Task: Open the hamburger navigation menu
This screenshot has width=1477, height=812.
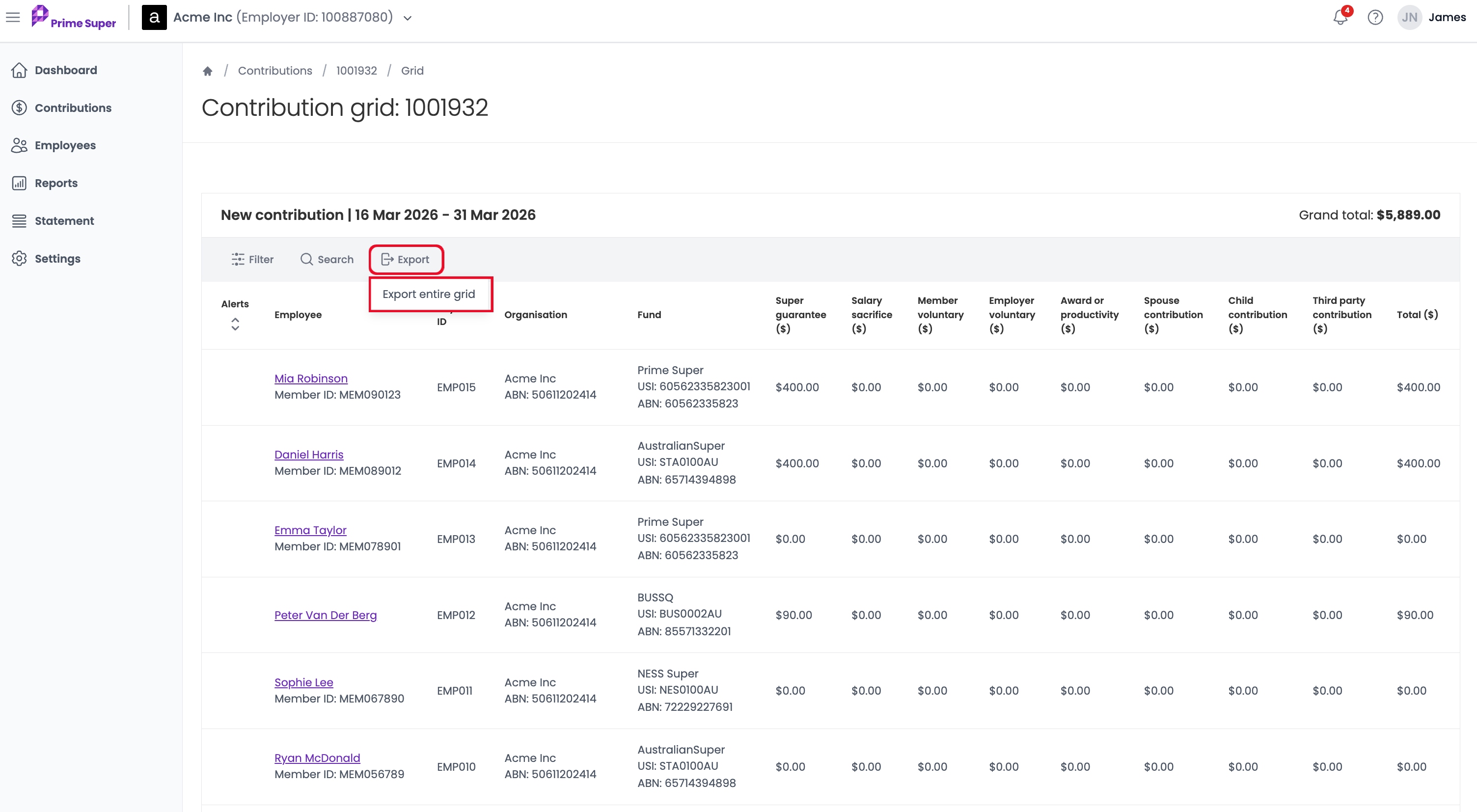Action: (13, 17)
